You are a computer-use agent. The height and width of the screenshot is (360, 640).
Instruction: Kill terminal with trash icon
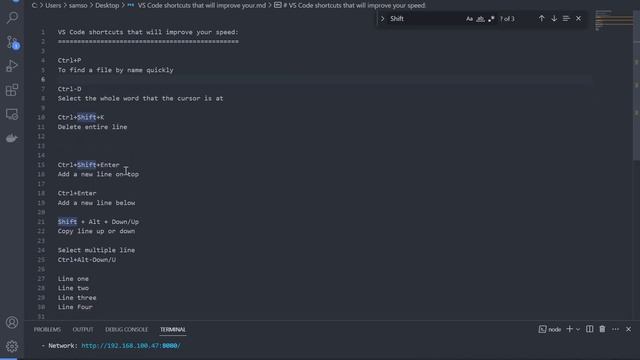tap(602, 329)
